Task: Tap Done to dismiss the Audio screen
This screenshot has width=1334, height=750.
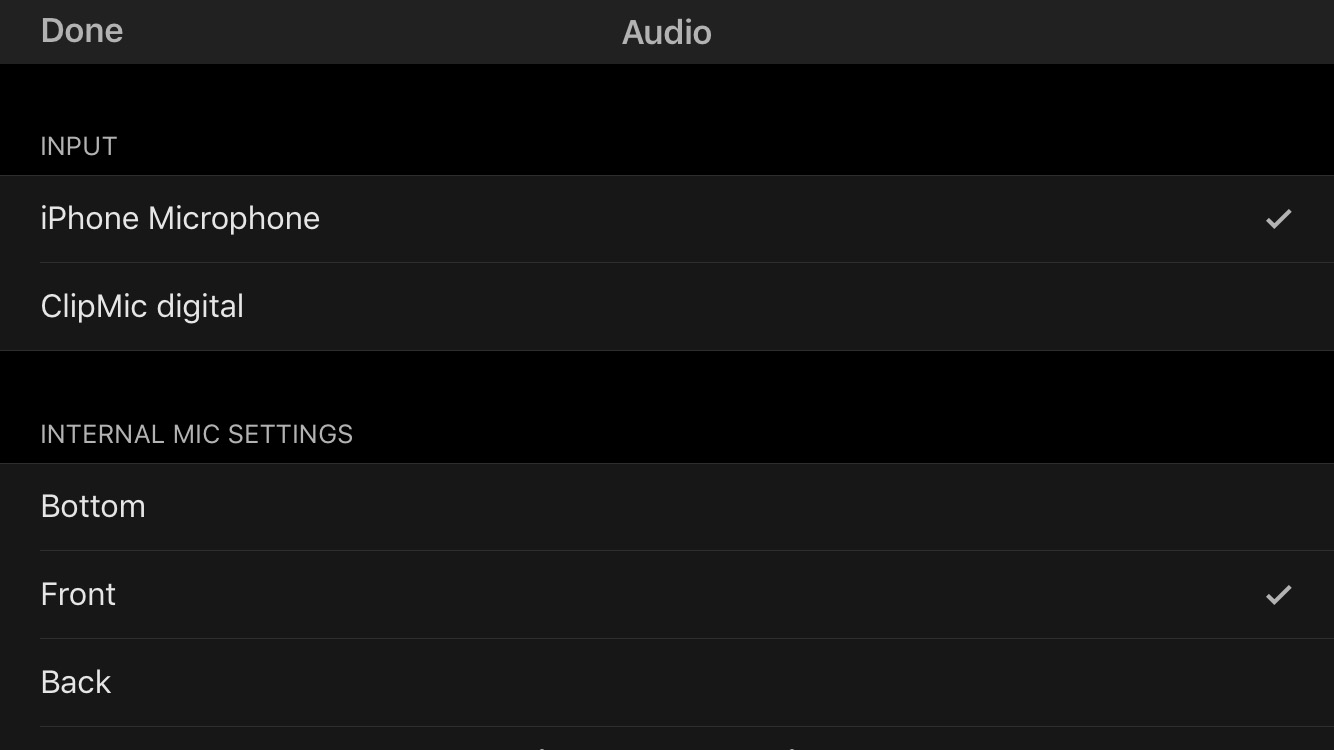Action: point(82,31)
